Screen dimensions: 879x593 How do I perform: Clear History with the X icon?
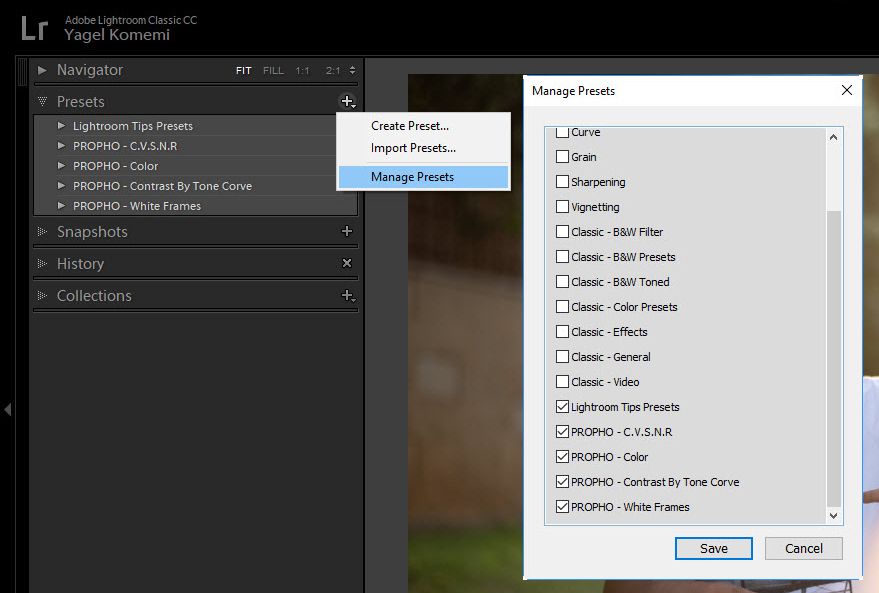click(x=347, y=263)
